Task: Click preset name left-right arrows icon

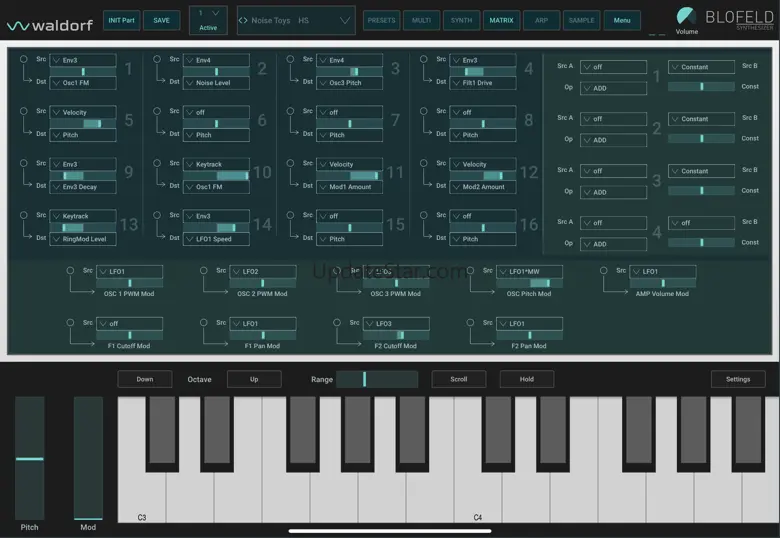Action: [x=243, y=20]
